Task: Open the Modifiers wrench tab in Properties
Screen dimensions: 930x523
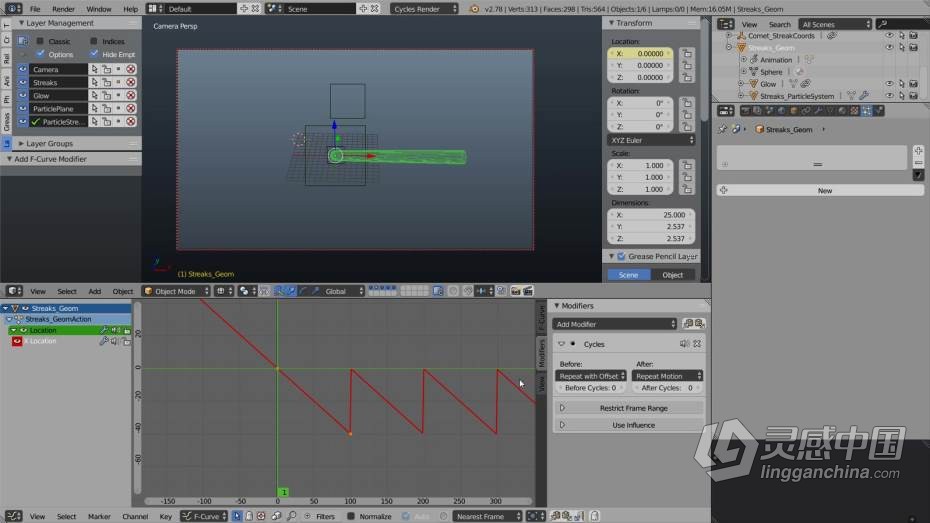Action: [x=818, y=111]
